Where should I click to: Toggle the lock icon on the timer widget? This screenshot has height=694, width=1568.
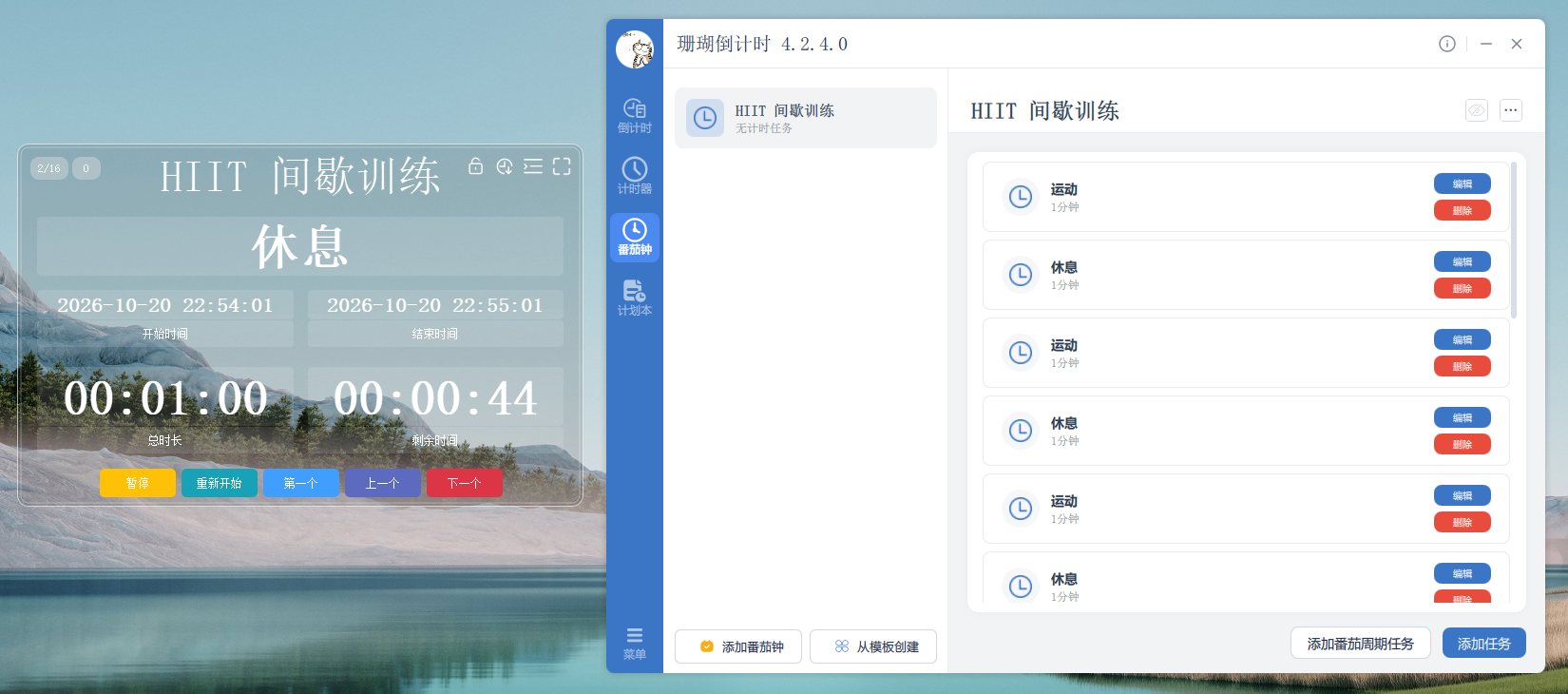(x=476, y=166)
